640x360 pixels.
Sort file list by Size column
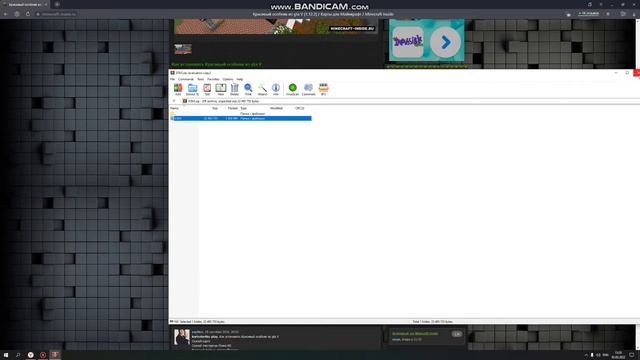(215, 108)
